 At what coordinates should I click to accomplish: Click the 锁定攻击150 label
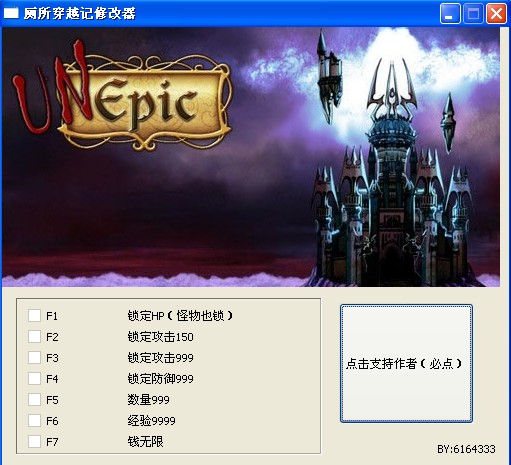click(160, 337)
